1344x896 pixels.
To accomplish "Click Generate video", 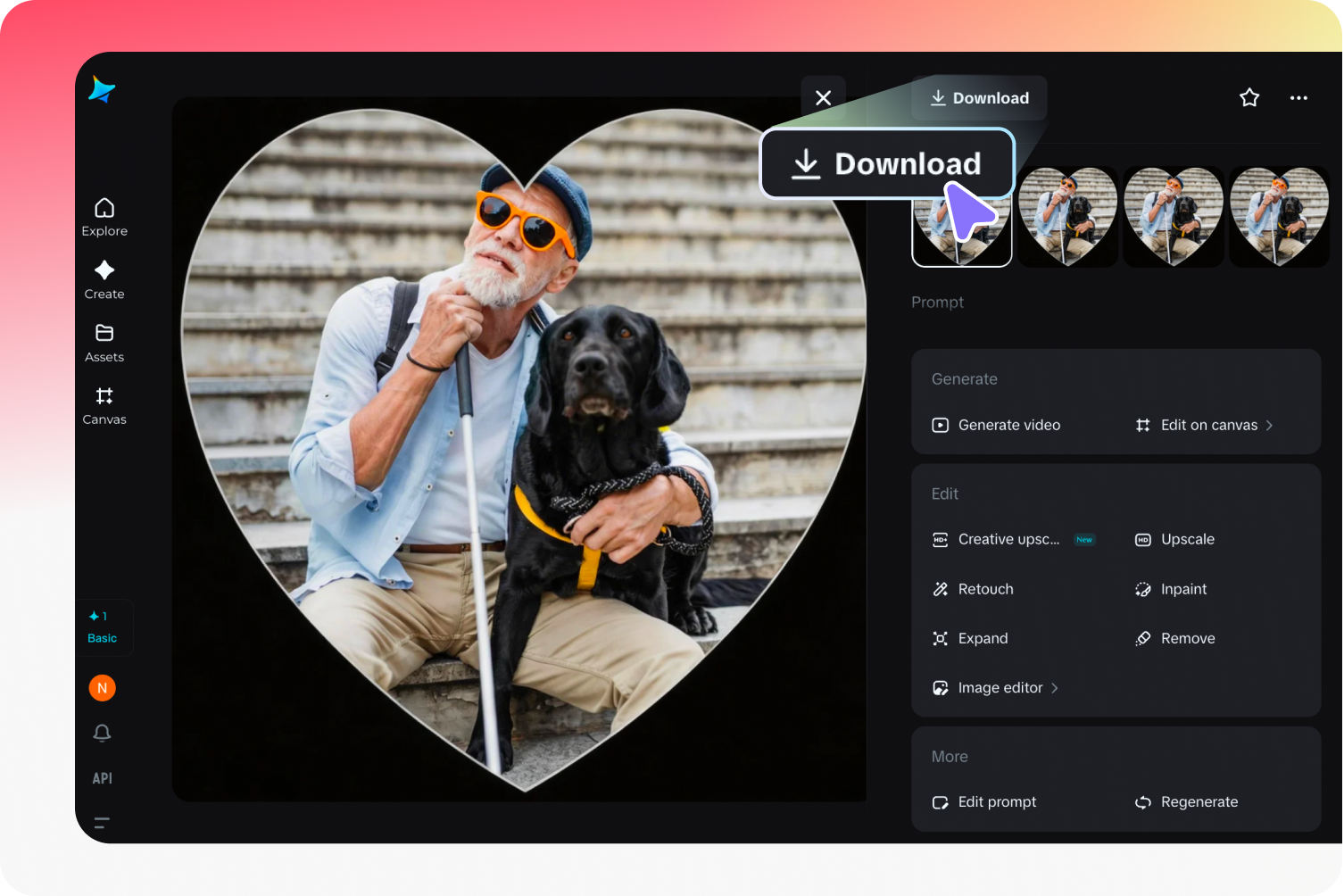I will click(x=996, y=425).
